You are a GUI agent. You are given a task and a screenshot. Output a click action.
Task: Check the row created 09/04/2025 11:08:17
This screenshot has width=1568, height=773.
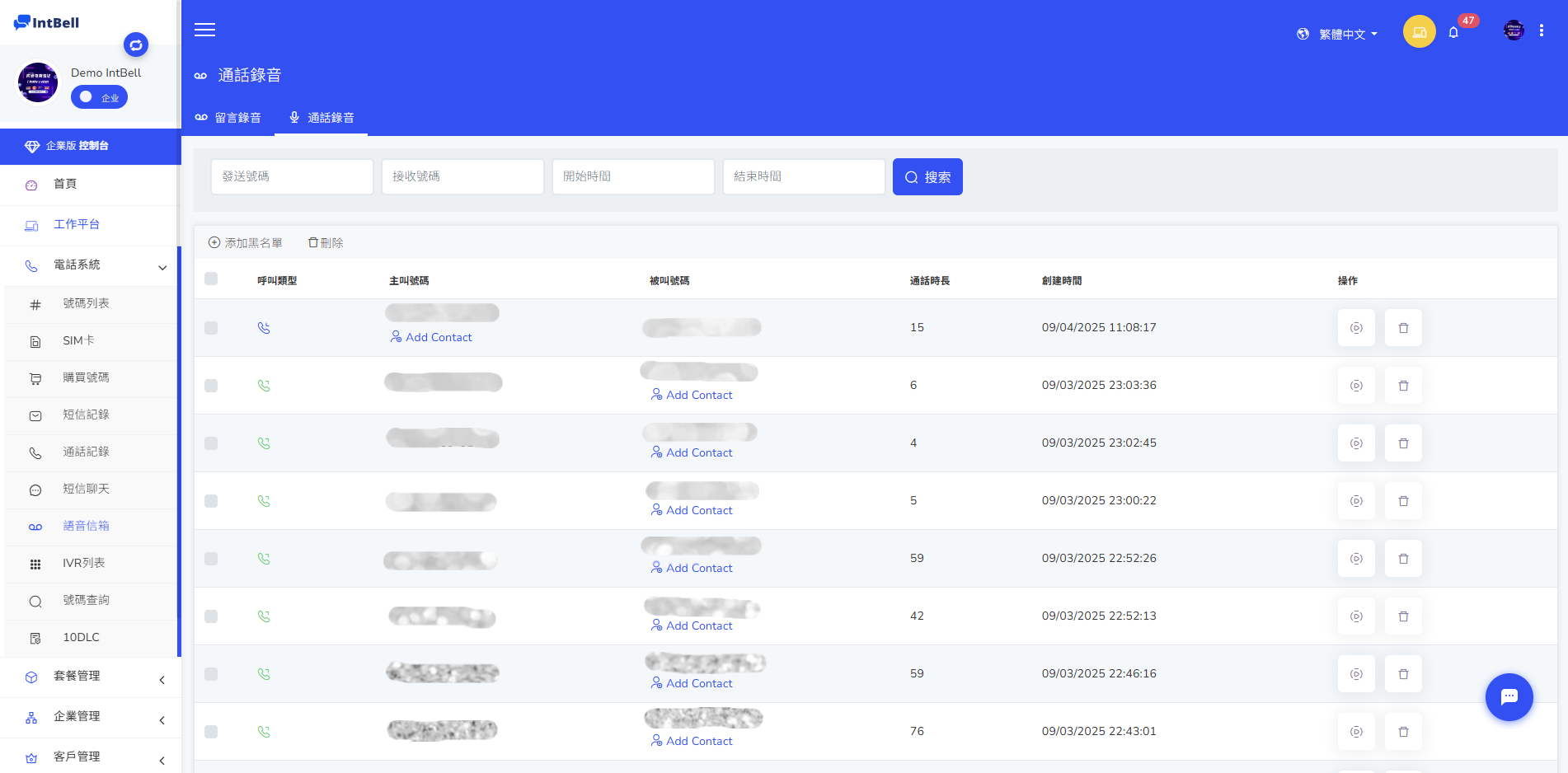pyautogui.click(x=211, y=328)
